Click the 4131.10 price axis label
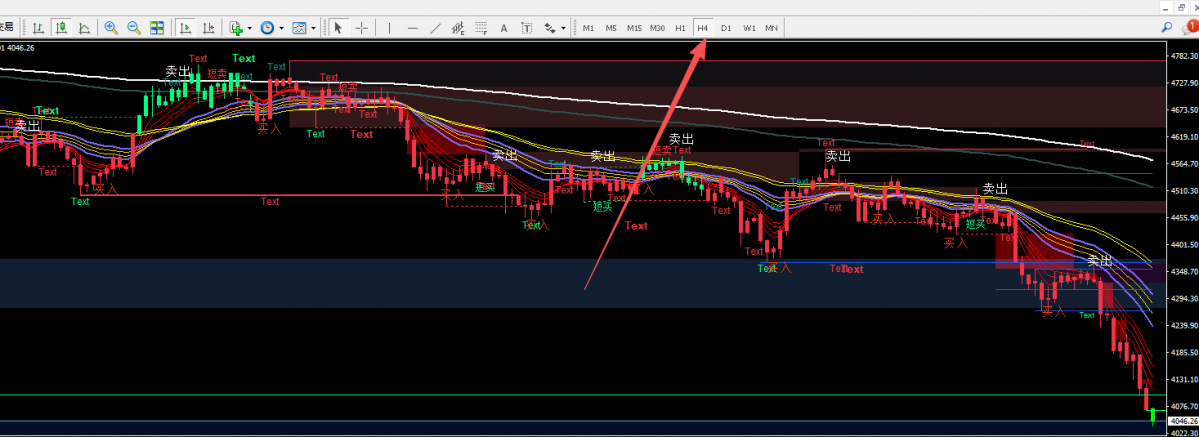 pos(1184,380)
